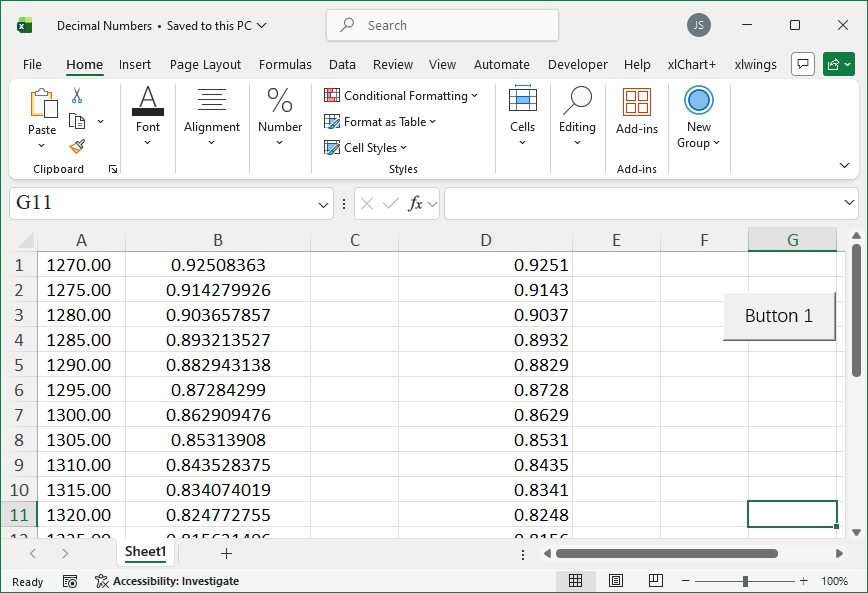Open the Formulas ribbon tab
The image size is (868, 593).
[x=285, y=64]
